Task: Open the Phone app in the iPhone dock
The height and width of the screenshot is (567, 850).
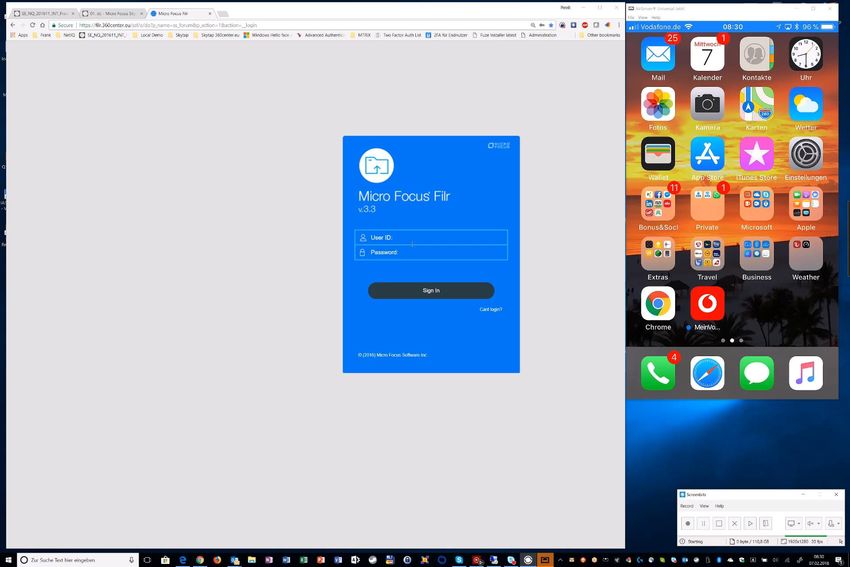Action: (x=658, y=373)
